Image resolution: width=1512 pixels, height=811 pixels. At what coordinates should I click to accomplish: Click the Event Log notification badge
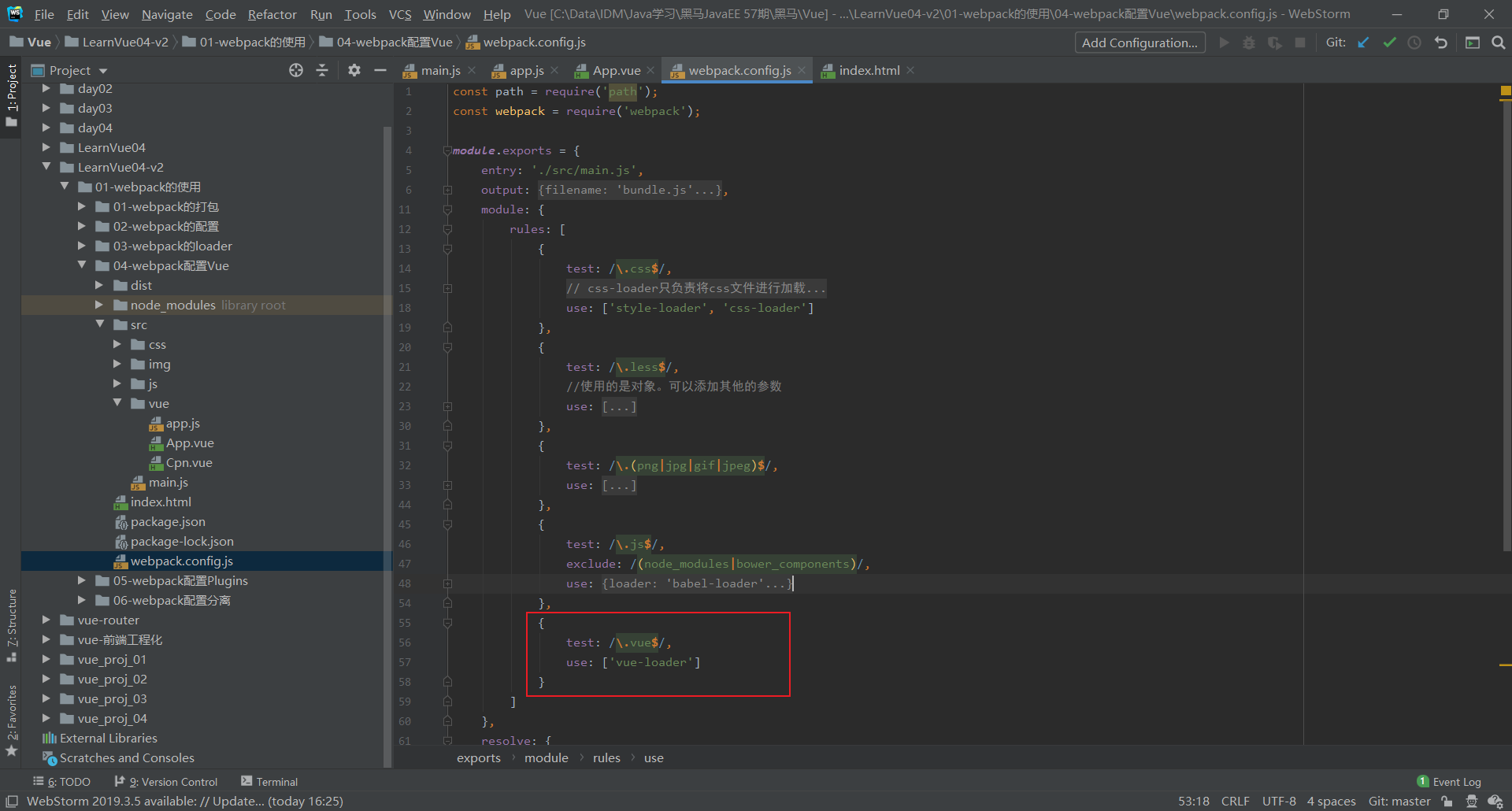1423,781
